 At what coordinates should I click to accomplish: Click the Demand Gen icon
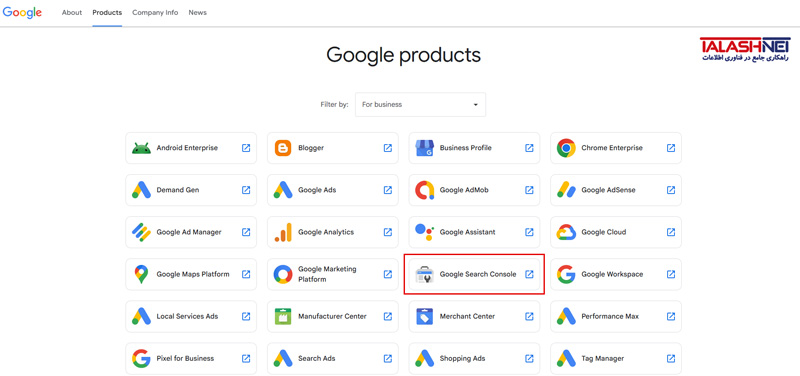(141, 190)
